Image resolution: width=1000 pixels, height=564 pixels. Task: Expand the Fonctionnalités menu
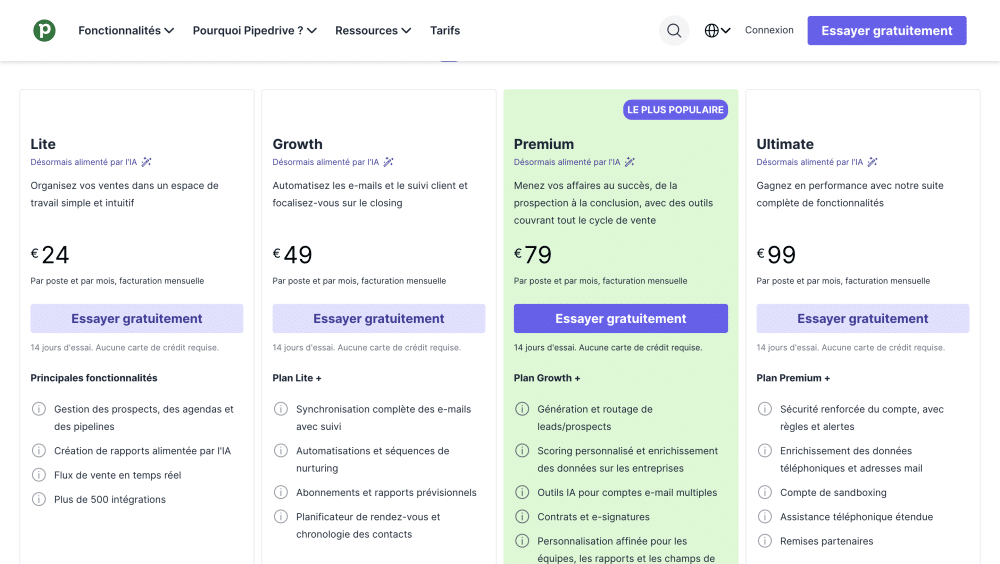click(126, 31)
